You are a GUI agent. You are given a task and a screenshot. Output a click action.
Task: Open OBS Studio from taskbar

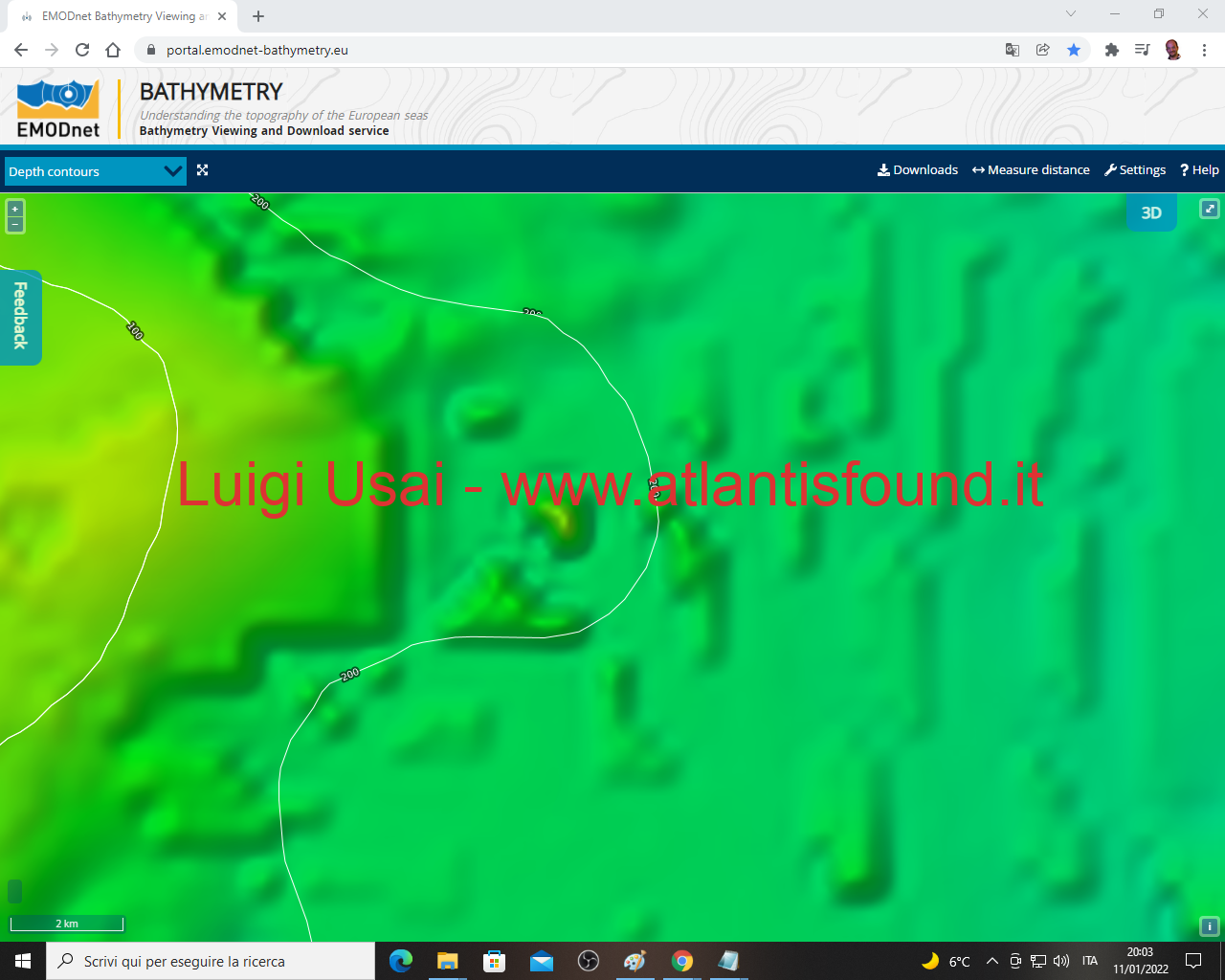click(x=589, y=961)
